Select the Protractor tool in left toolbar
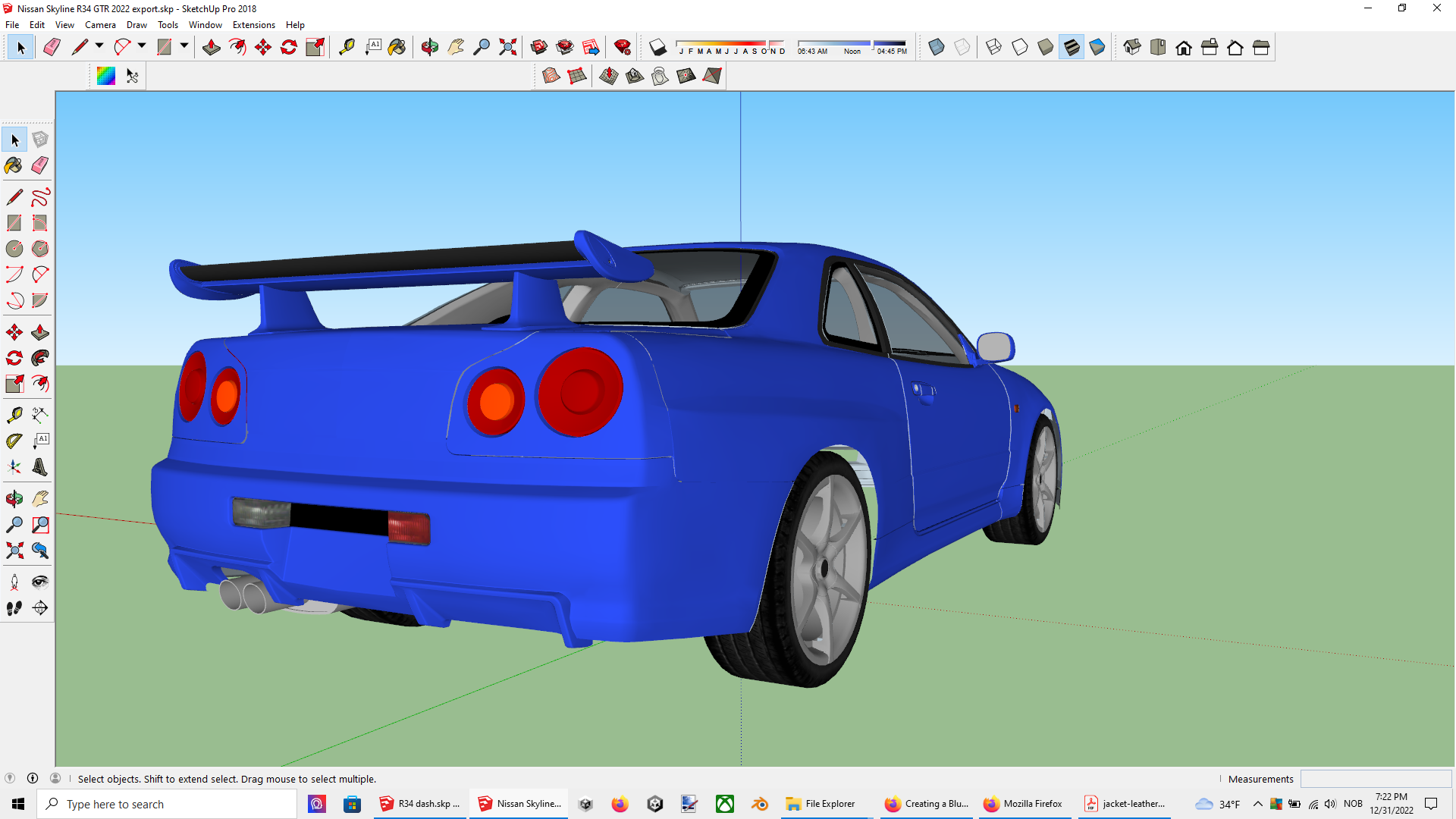This screenshot has height=819, width=1456. pyautogui.click(x=14, y=441)
